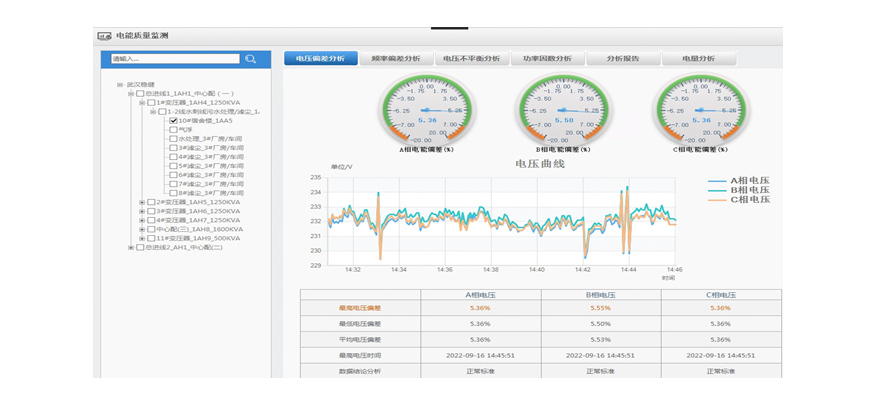Click the search magnifier icon

coord(251,59)
